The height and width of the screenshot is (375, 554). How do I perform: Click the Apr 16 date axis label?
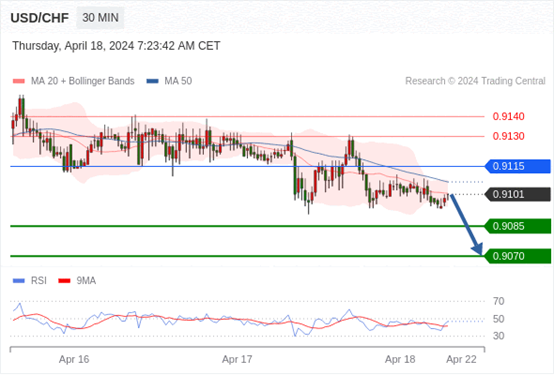tap(74, 359)
